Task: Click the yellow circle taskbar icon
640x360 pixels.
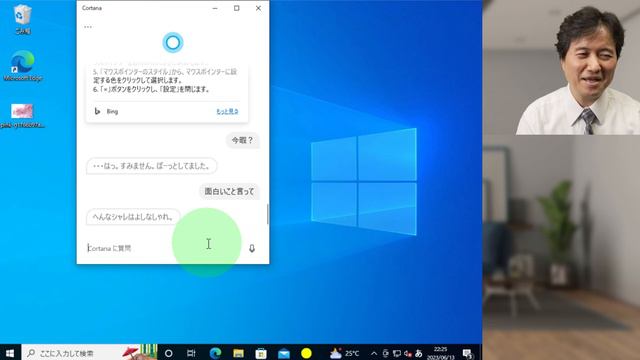Action: pos(306,353)
